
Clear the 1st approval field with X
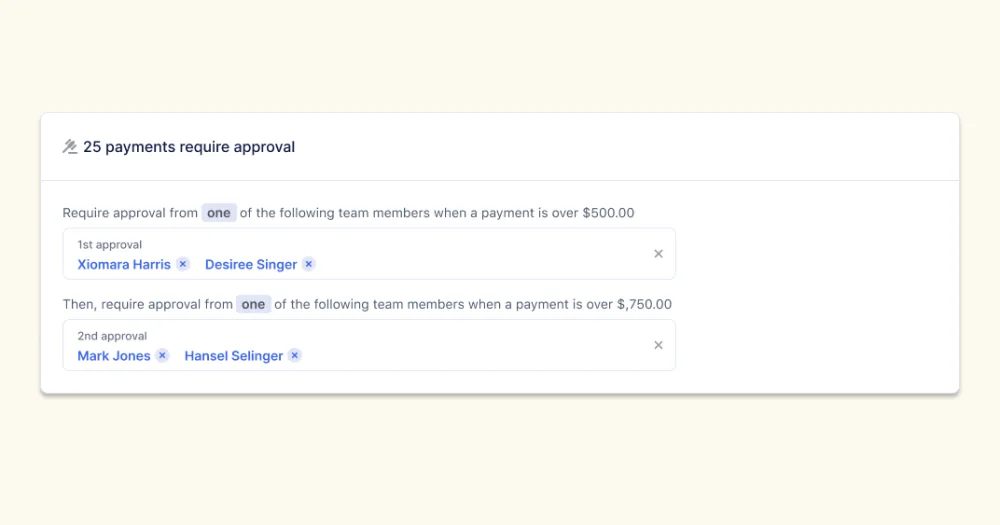(x=658, y=254)
